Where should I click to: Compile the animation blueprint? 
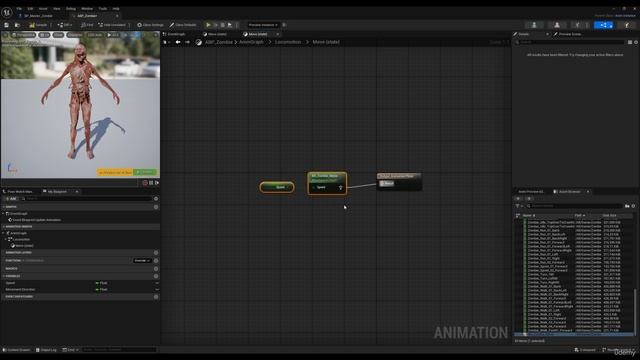[38, 25]
